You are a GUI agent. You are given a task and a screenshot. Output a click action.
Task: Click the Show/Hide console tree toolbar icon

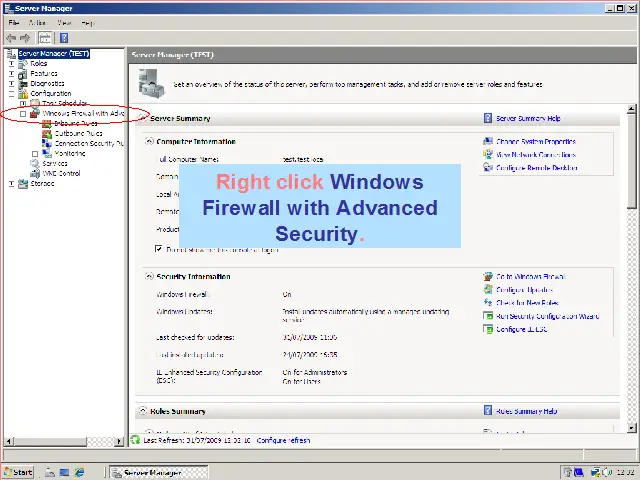(45, 38)
